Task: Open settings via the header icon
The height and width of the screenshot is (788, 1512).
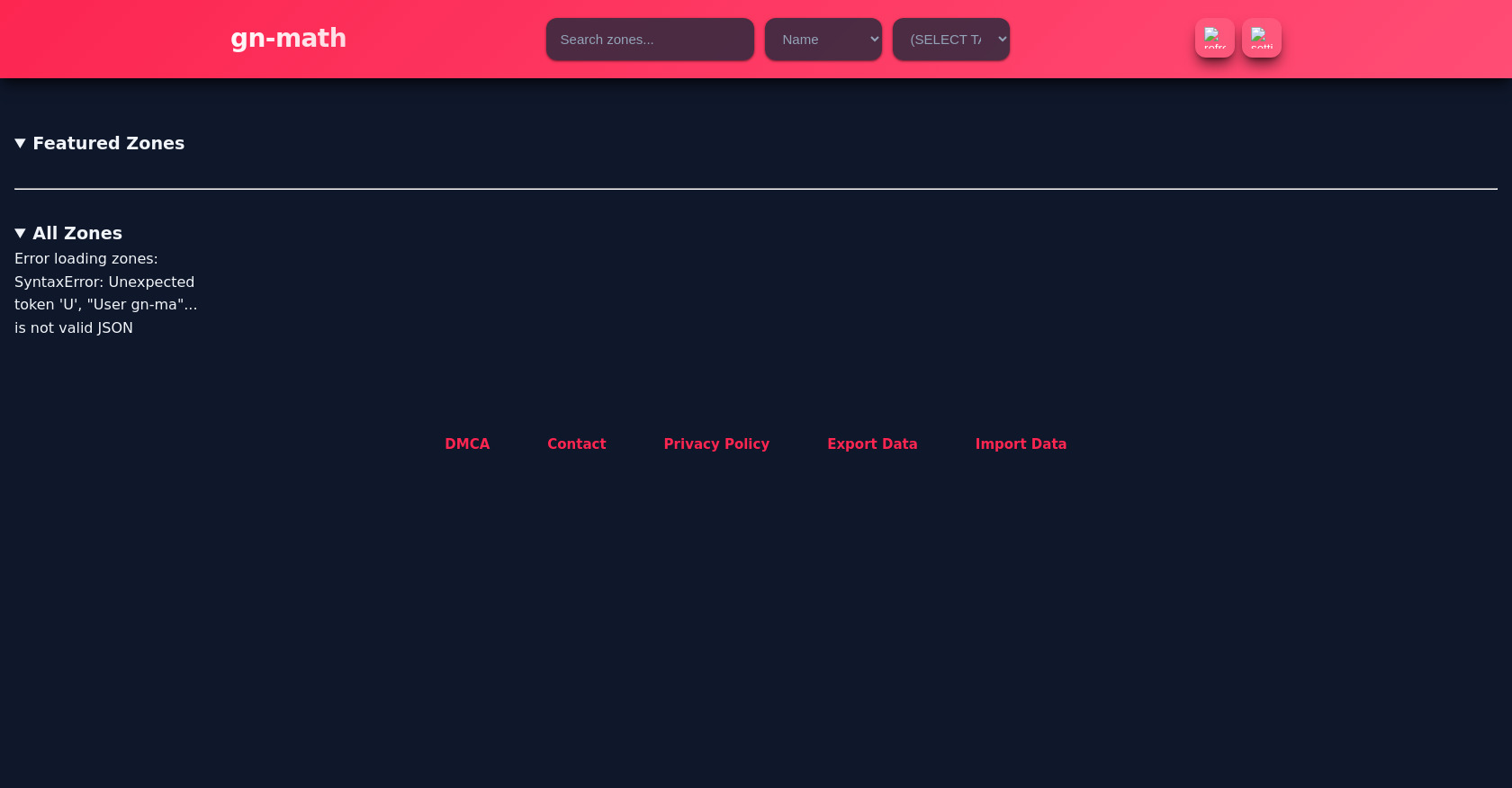Action: [x=1261, y=38]
